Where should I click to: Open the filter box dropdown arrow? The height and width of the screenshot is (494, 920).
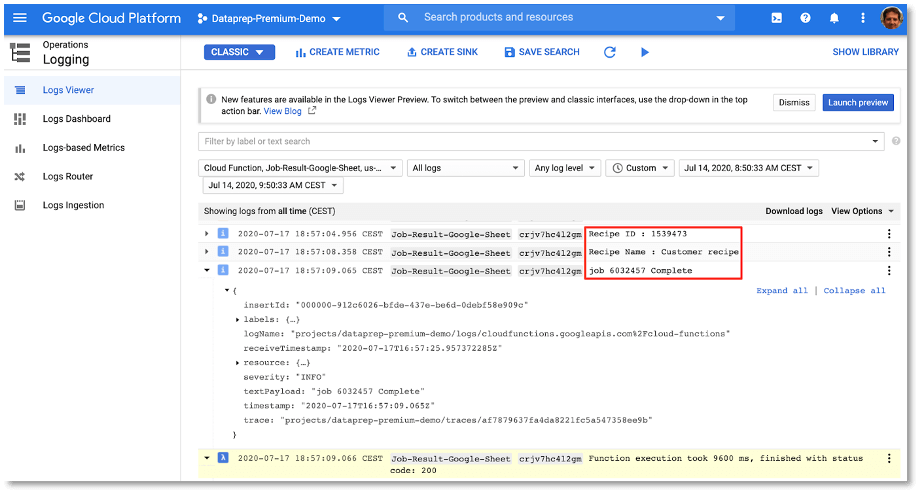click(875, 141)
